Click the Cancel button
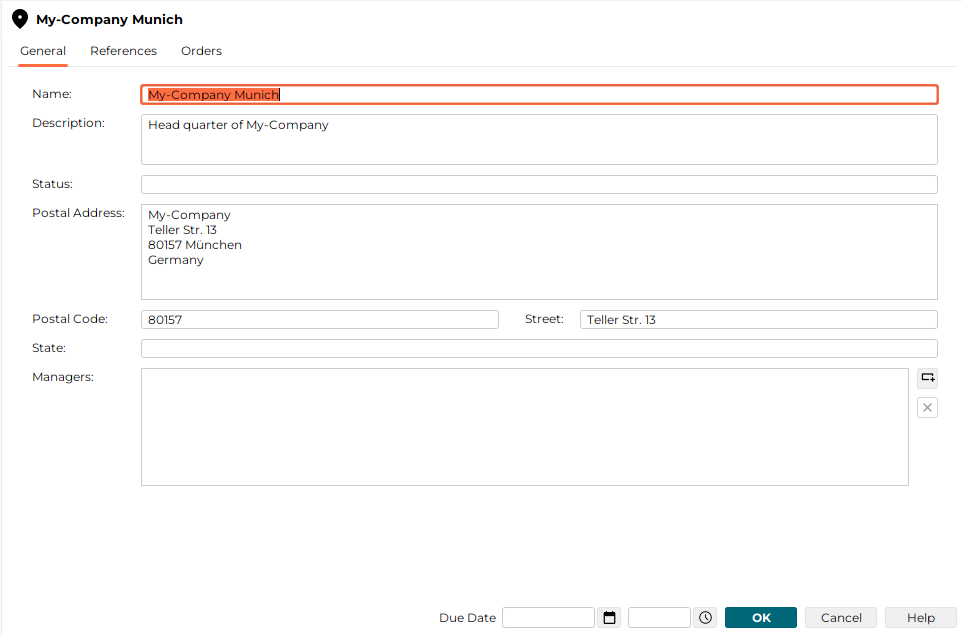Screen dimensions: 962x635 841,617
